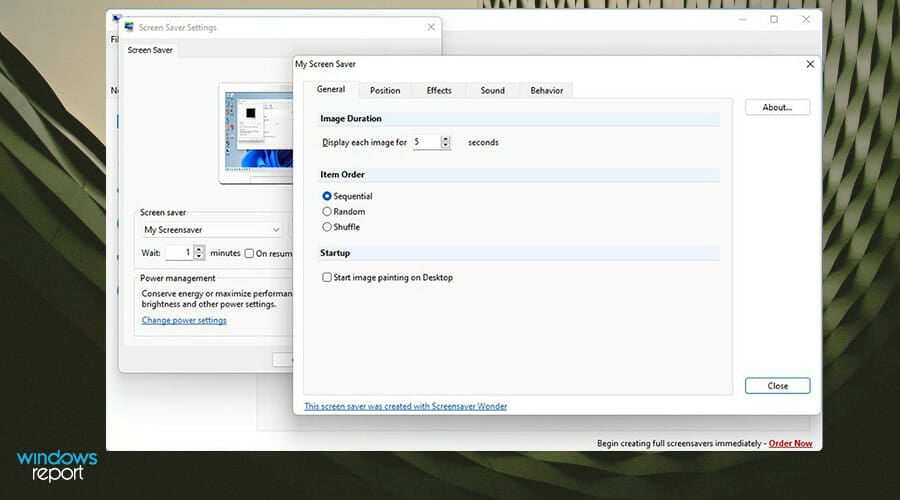Screen dimensions: 900x500
Task: Select the Shuffle item order option
Action: pos(327,227)
